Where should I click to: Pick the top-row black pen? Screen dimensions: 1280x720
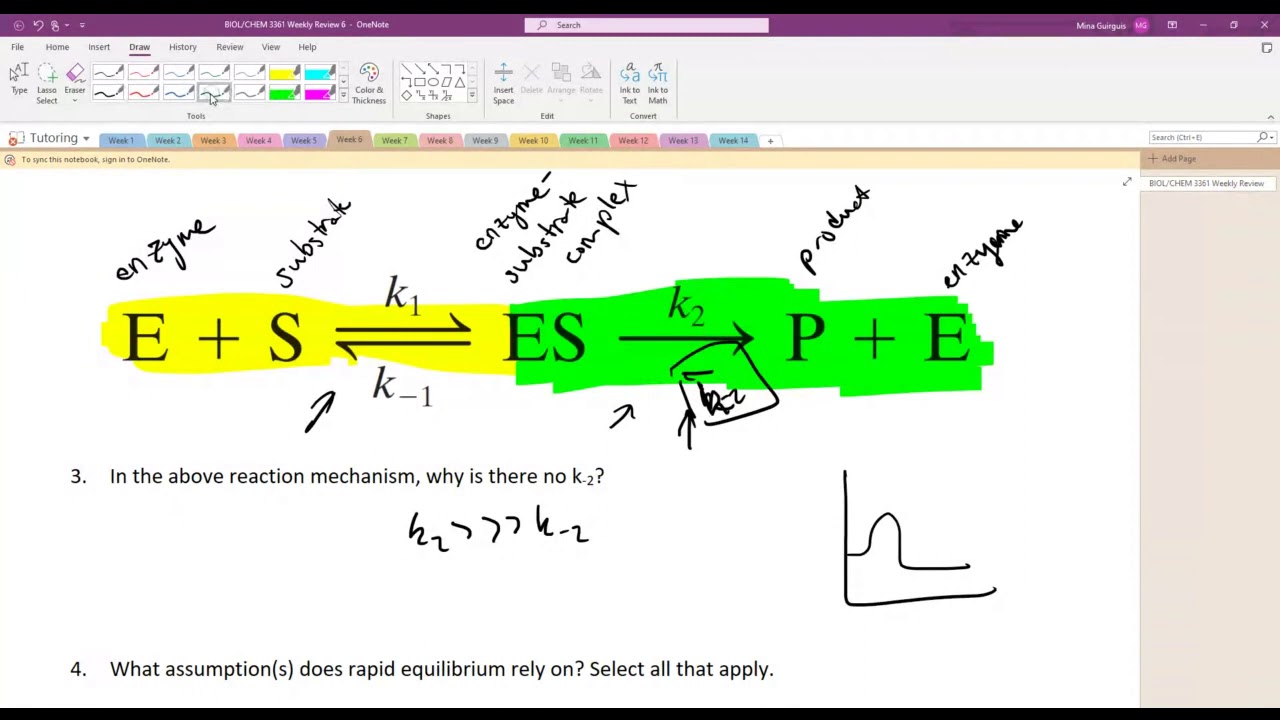(x=108, y=73)
